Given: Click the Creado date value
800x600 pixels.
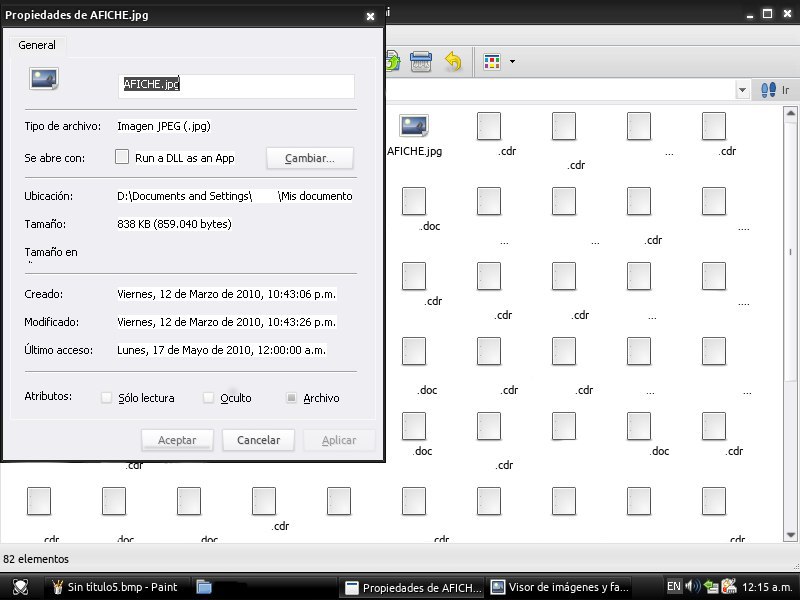Looking at the screenshot, I should [227, 294].
